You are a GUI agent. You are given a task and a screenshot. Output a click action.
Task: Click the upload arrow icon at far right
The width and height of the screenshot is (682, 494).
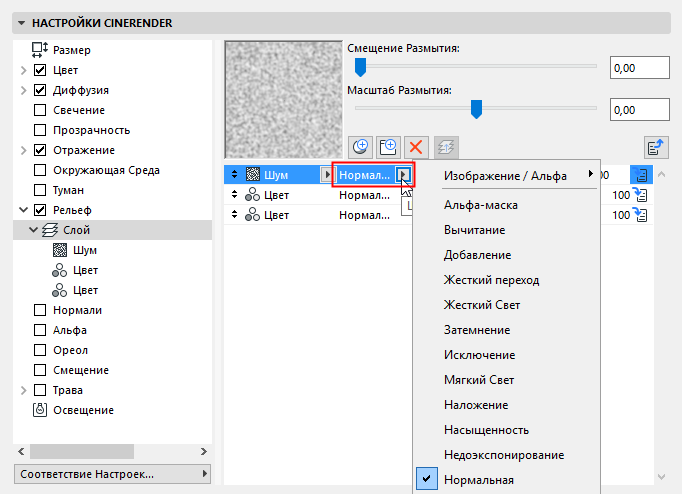(656, 146)
